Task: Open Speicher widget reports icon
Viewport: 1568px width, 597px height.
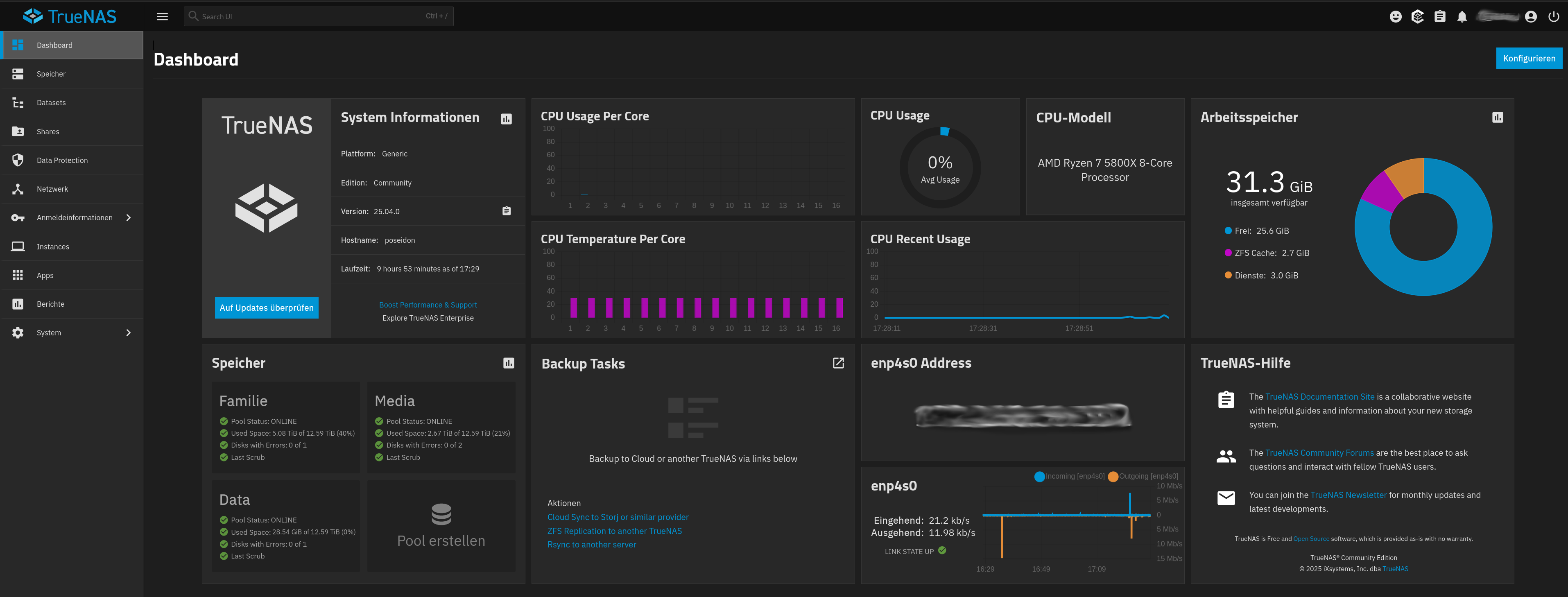Action: pos(509,363)
